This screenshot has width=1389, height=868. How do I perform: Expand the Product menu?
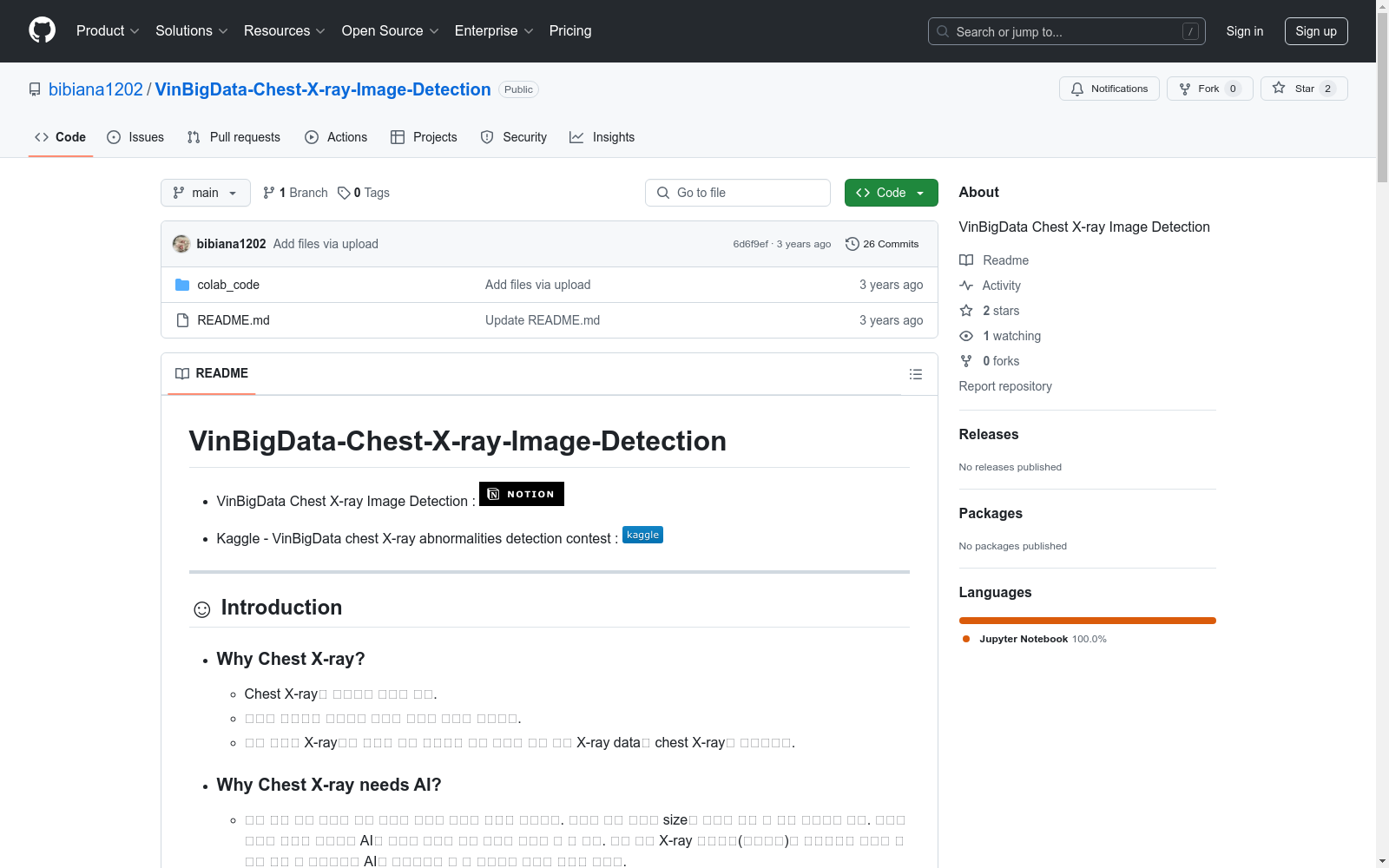point(108,30)
